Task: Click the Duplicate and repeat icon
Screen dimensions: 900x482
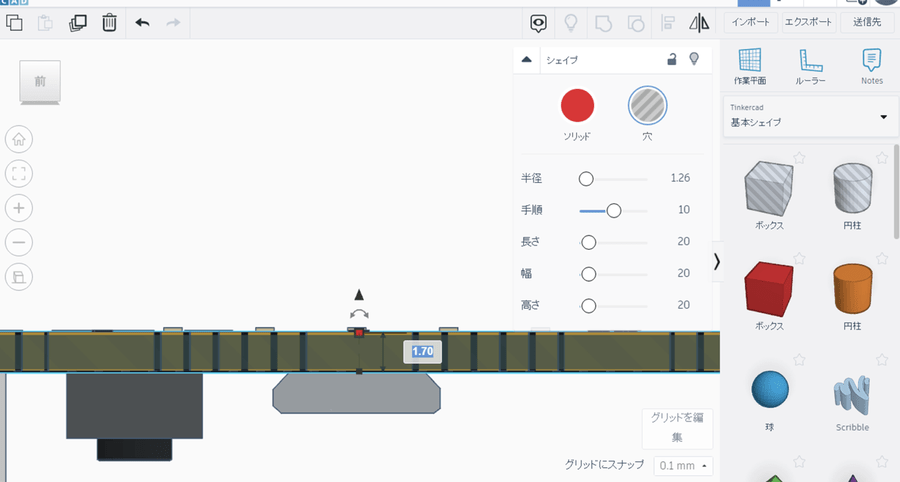Action: tap(77, 23)
